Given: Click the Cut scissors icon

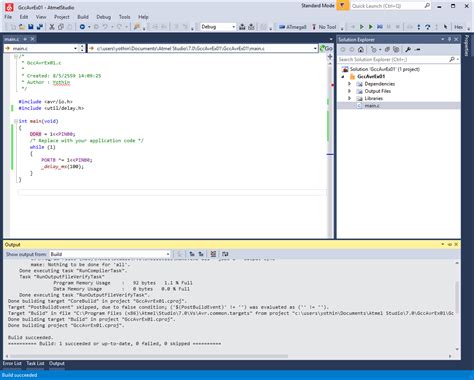Looking at the screenshot, I should [52, 27].
